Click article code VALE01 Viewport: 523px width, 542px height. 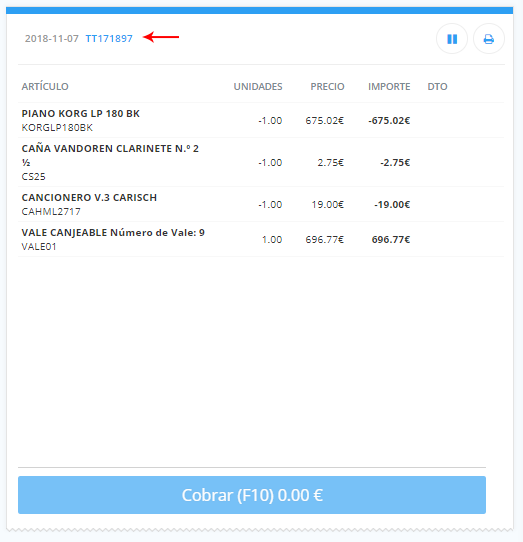tap(39, 246)
